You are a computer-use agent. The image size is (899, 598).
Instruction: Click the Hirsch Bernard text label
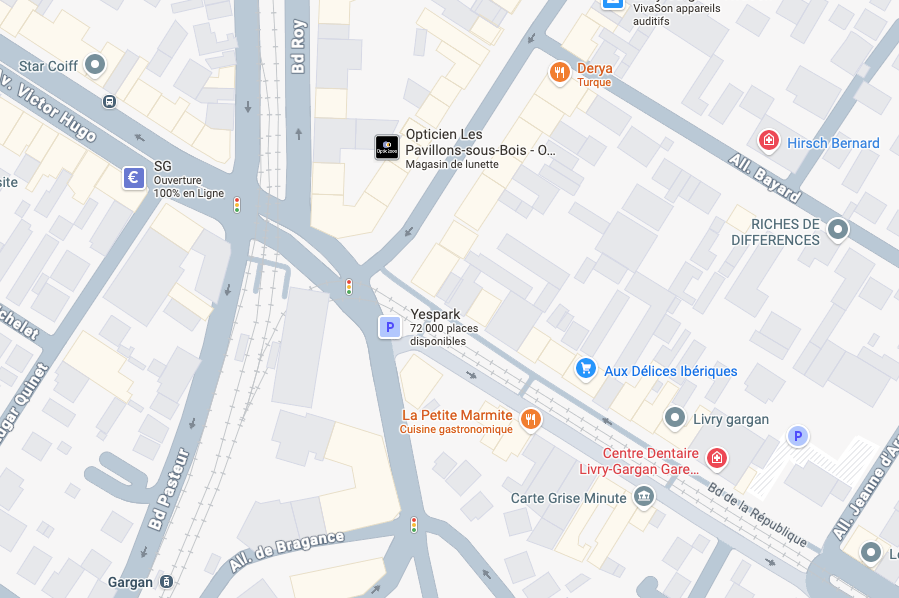(833, 143)
